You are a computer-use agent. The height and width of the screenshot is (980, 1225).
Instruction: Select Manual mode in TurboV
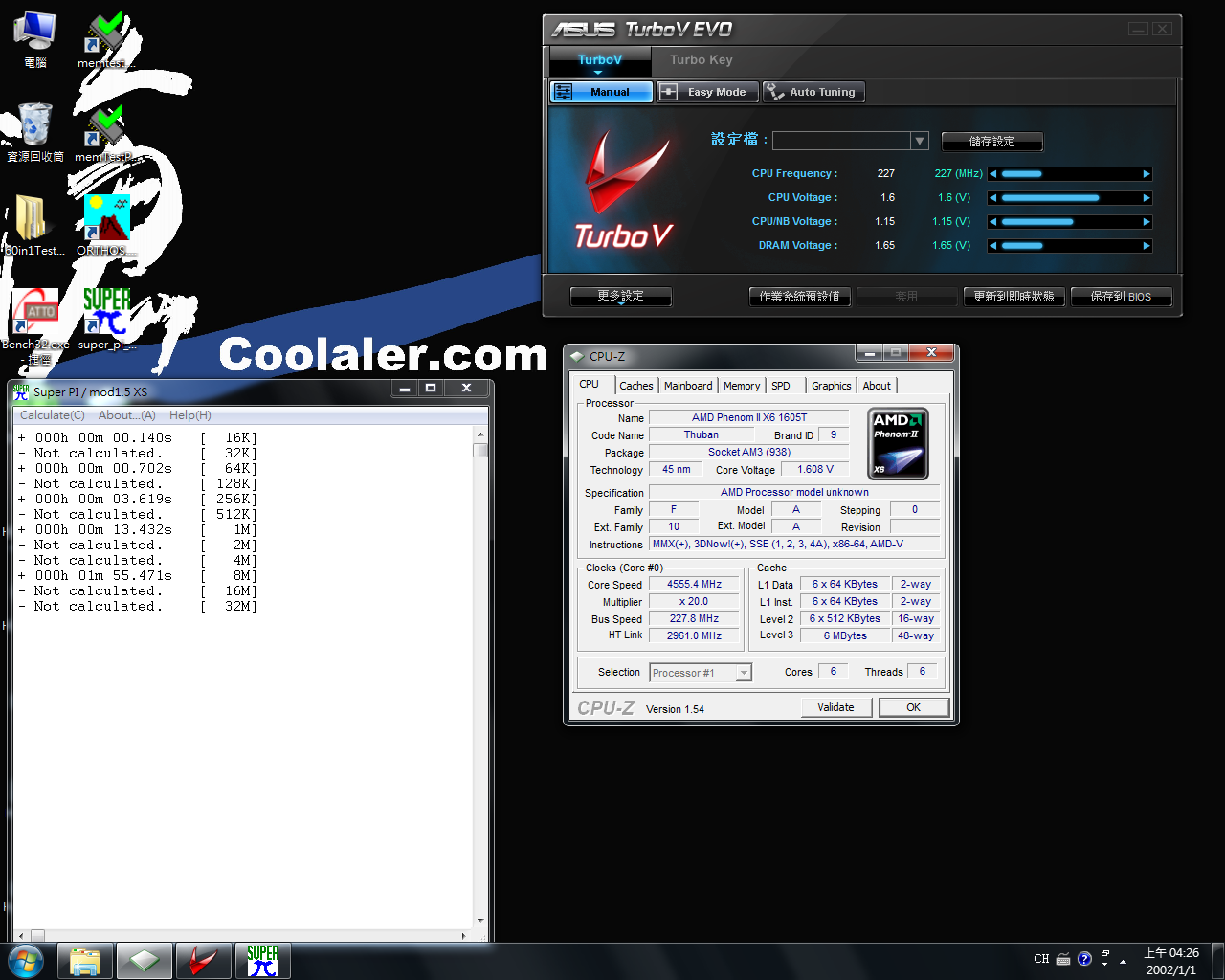pos(602,92)
